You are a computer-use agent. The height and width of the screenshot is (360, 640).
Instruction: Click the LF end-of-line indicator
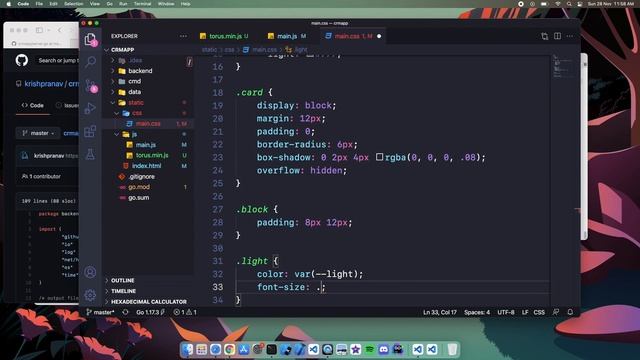525,312
